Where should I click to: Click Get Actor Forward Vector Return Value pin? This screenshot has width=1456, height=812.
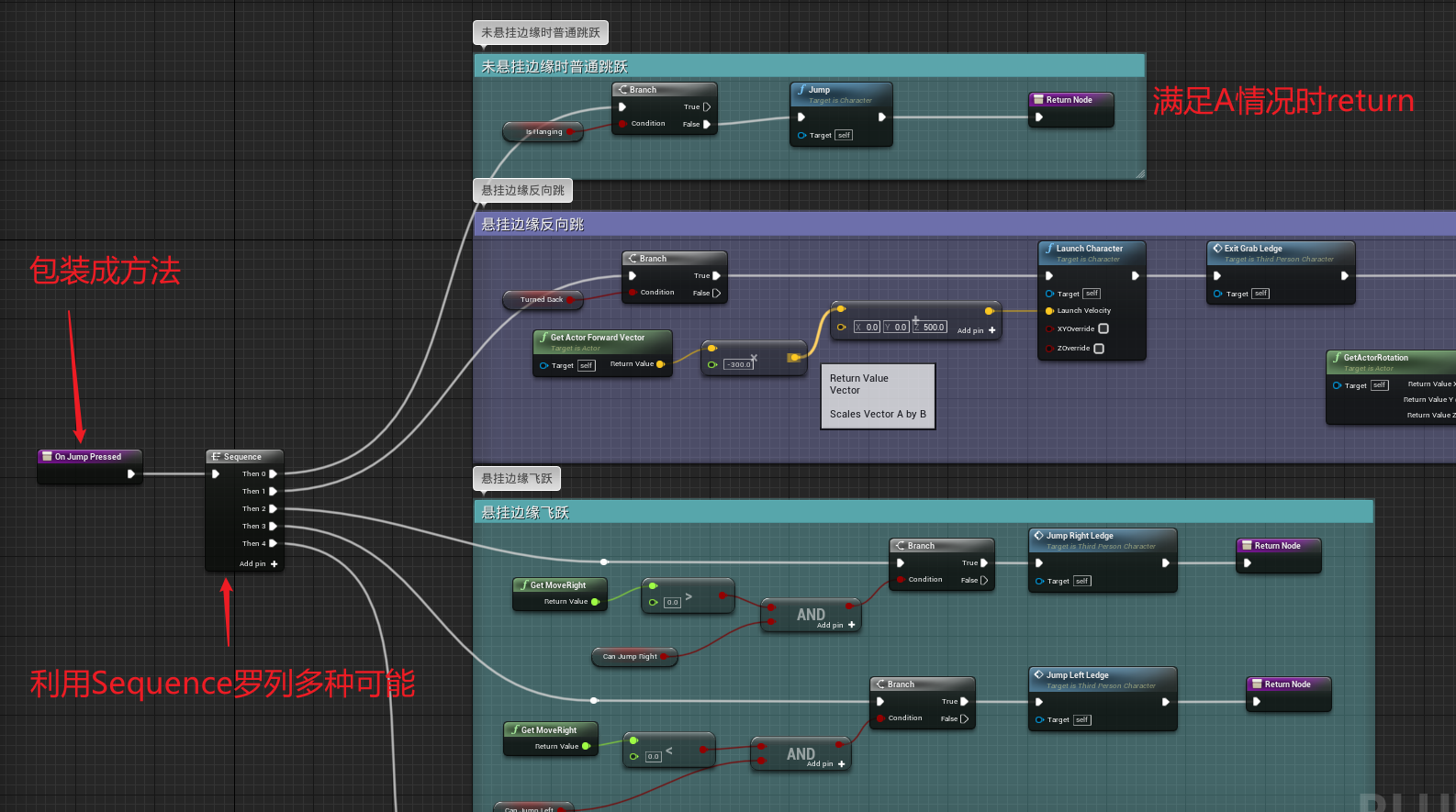coord(660,364)
